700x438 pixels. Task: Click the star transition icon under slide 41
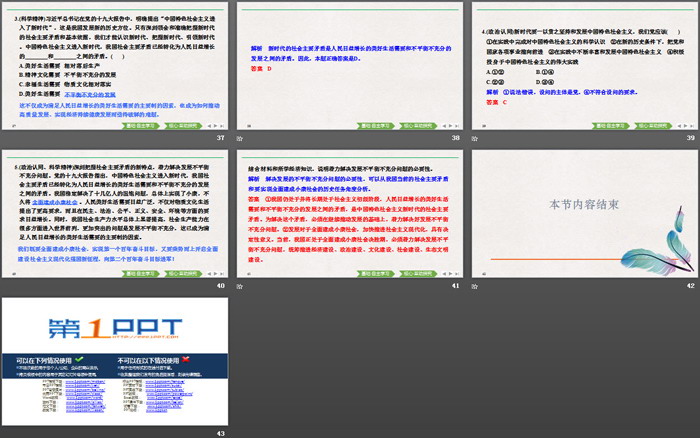pyautogui.click(x=238, y=286)
